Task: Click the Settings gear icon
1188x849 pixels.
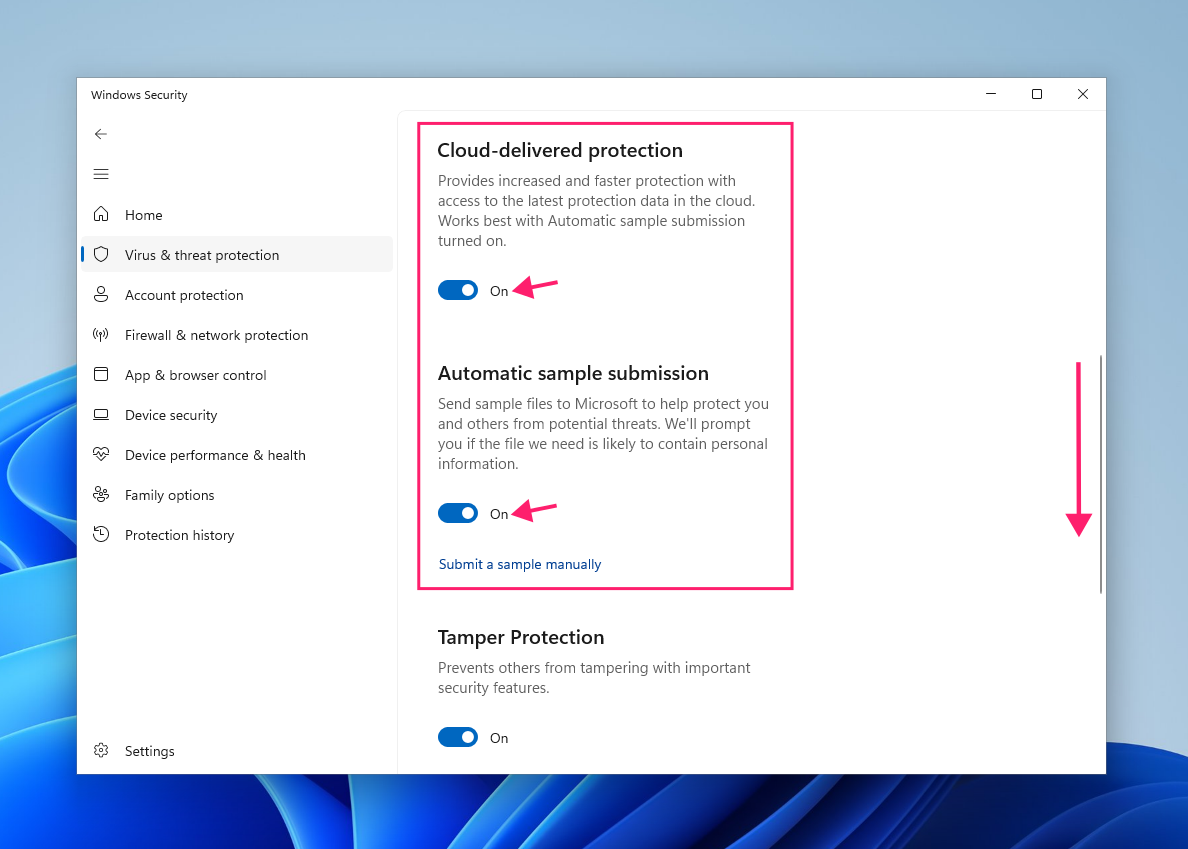Action: click(x=101, y=751)
